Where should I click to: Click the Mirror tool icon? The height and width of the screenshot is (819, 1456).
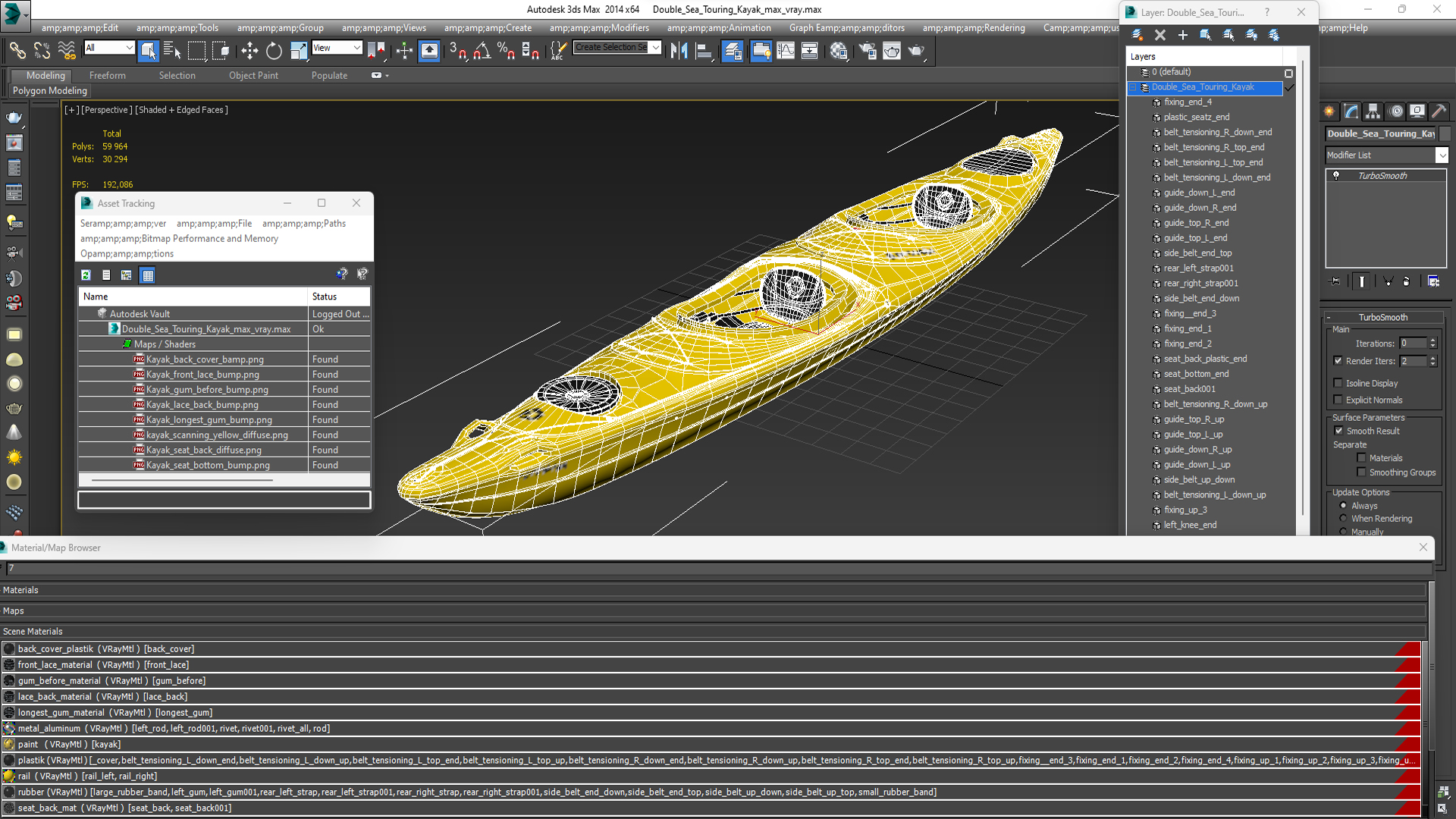679,51
